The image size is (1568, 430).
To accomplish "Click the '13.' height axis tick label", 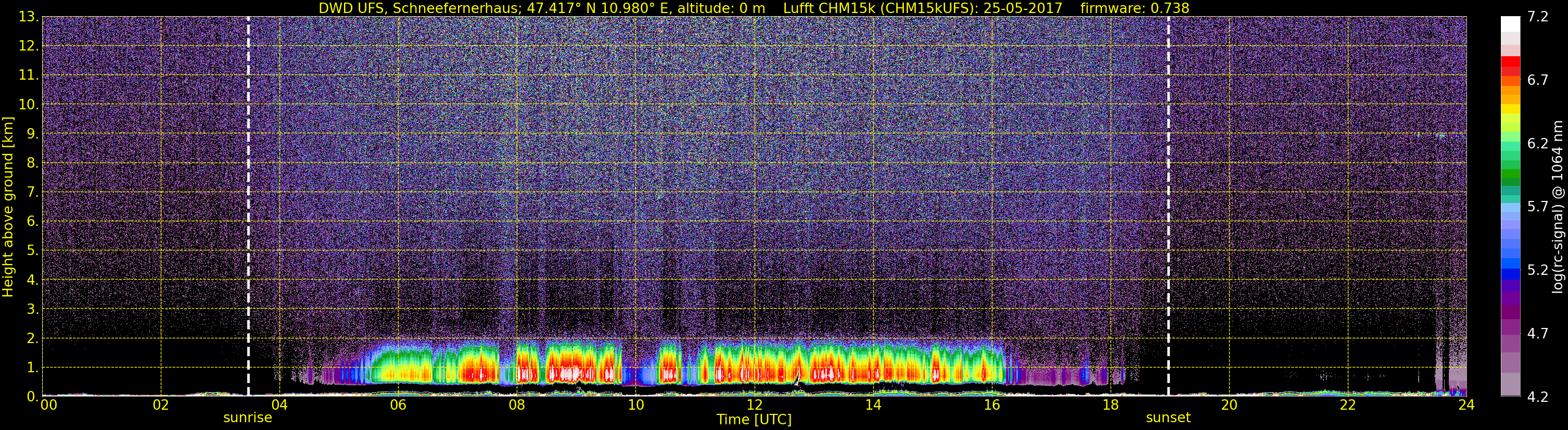I will point(29,17).
